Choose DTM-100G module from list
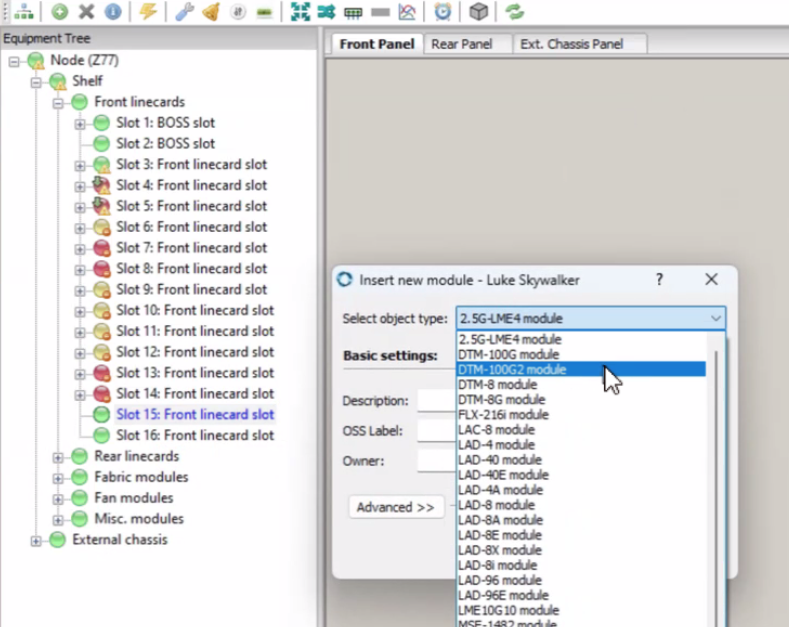789x627 pixels. coord(581,354)
